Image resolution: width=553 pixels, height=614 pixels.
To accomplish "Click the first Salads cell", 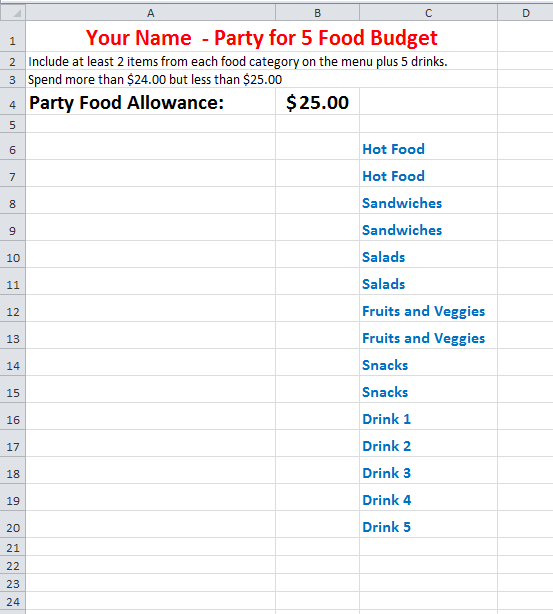I will (428, 255).
